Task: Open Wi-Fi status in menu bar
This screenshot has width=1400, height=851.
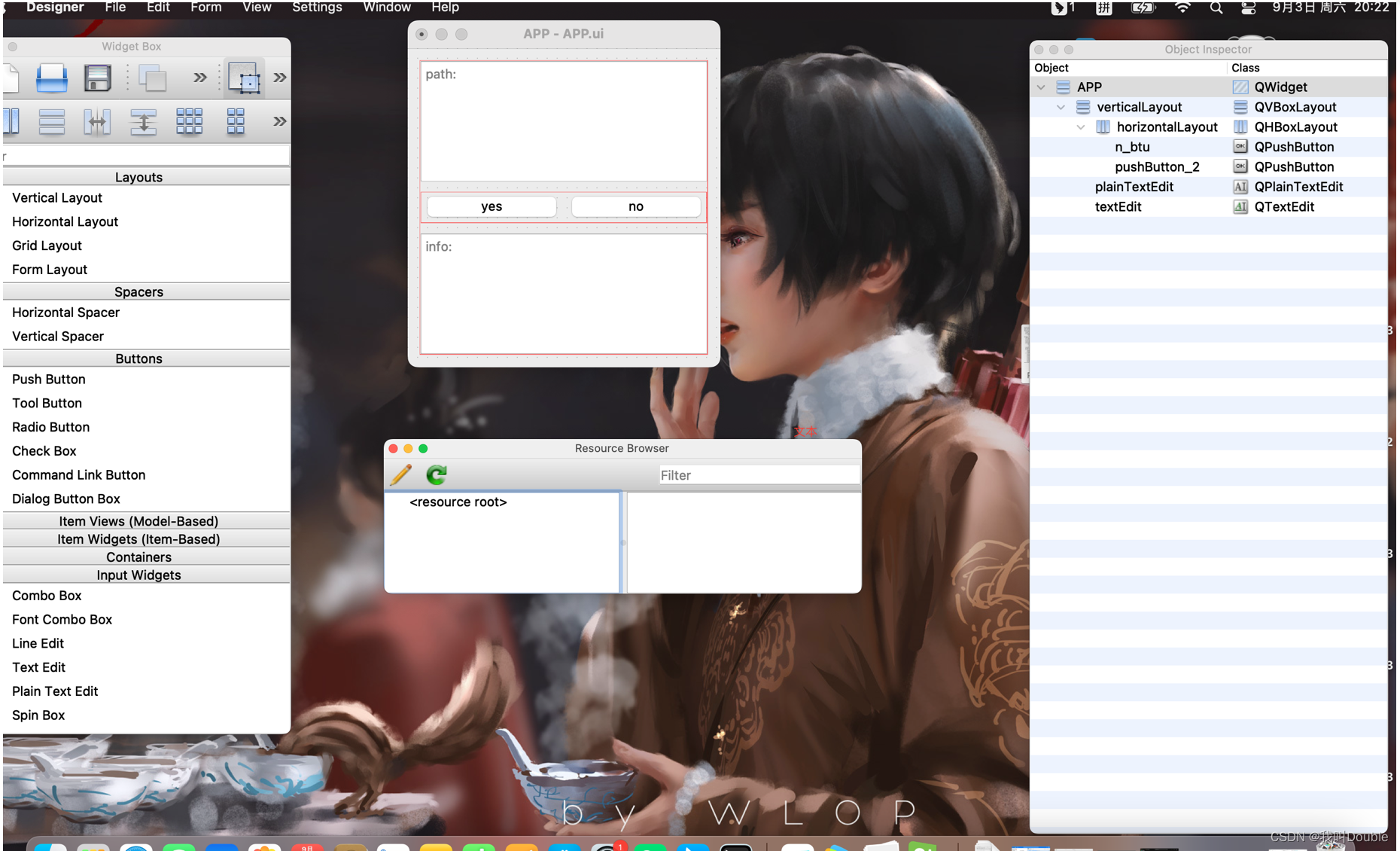Action: point(1182,8)
